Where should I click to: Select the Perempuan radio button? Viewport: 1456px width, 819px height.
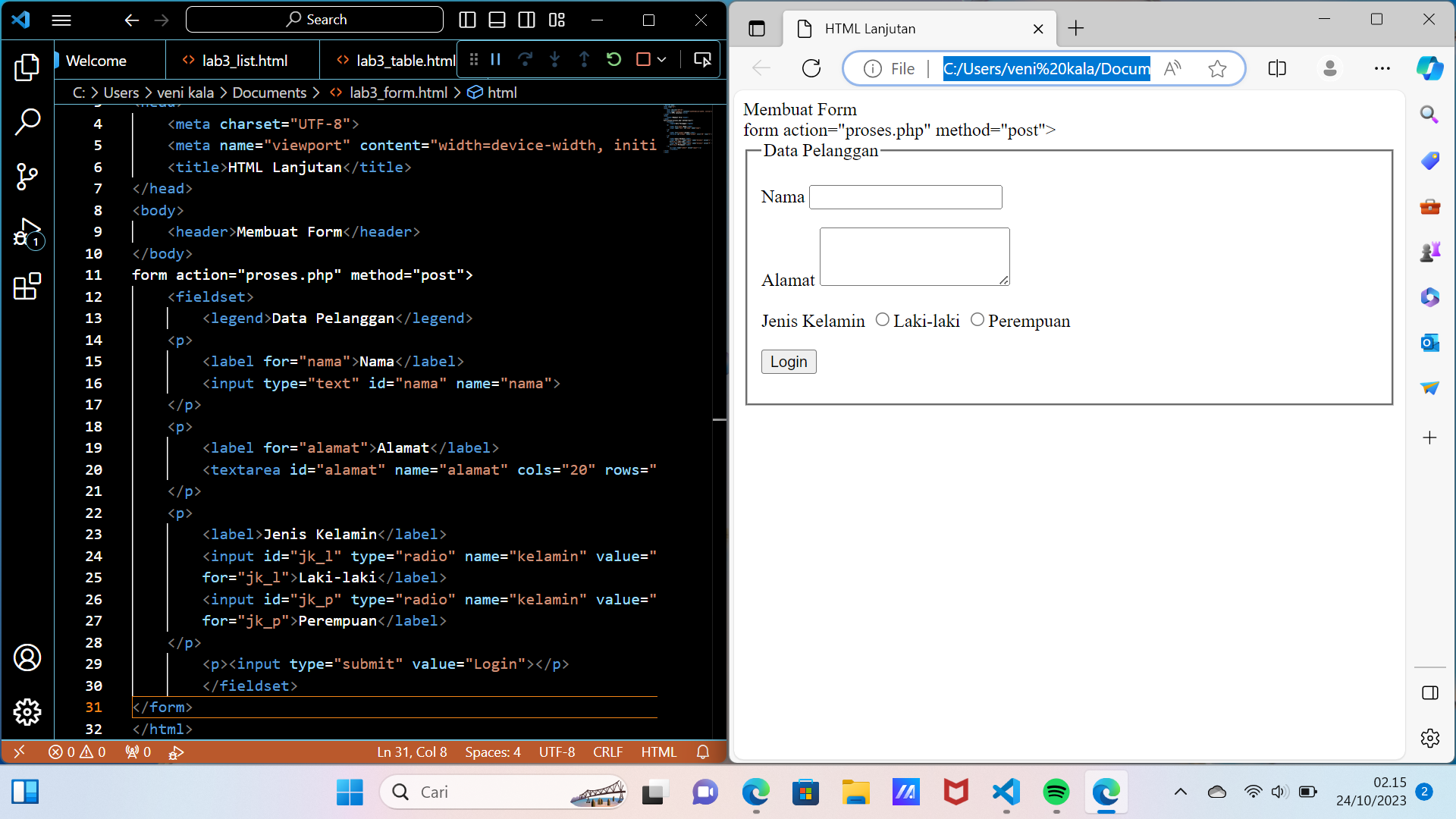(x=977, y=319)
